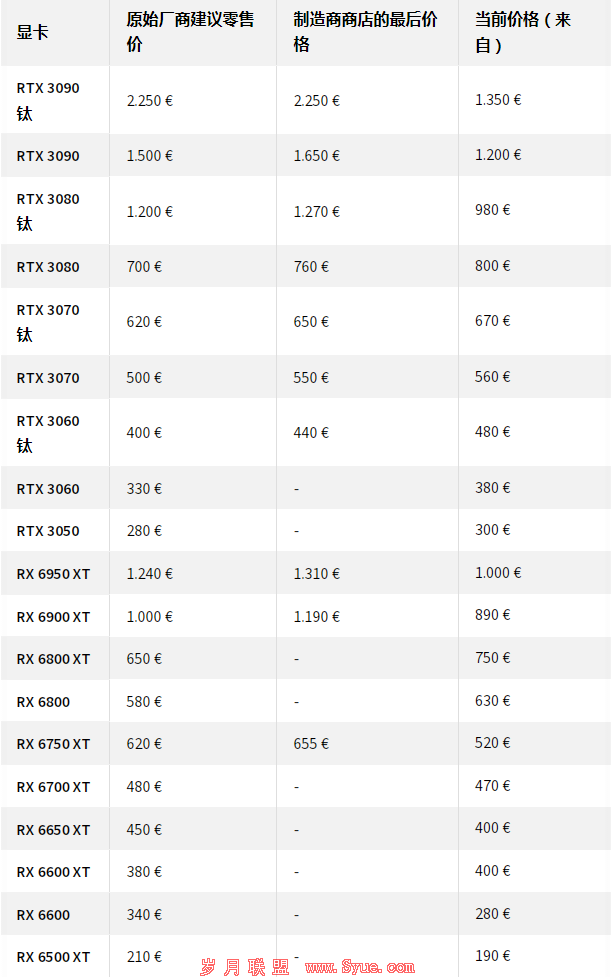The height and width of the screenshot is (977, 612).
Task: Select the 1.190 € price for RX 6900 XT
Action: click(x=317, y=617)
